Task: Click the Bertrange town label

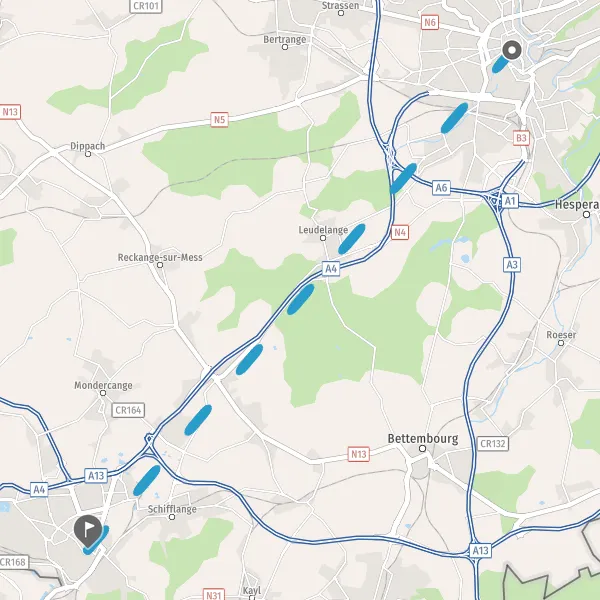Action: coord(285,39)
